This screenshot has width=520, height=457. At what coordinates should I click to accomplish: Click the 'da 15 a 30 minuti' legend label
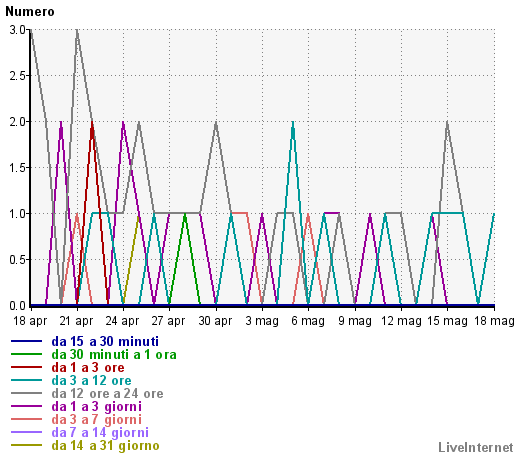105,341
